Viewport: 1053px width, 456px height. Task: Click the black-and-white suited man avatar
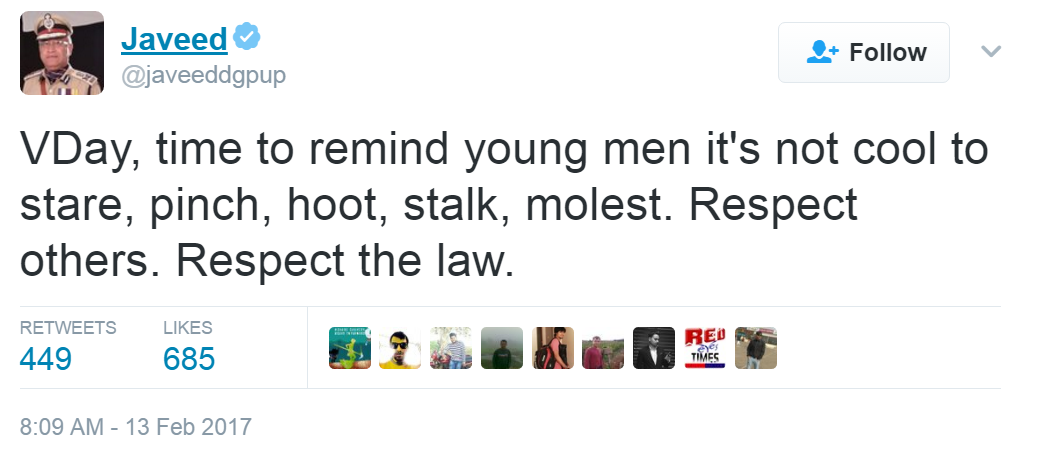pyautogui.click(x=654, y=348)
